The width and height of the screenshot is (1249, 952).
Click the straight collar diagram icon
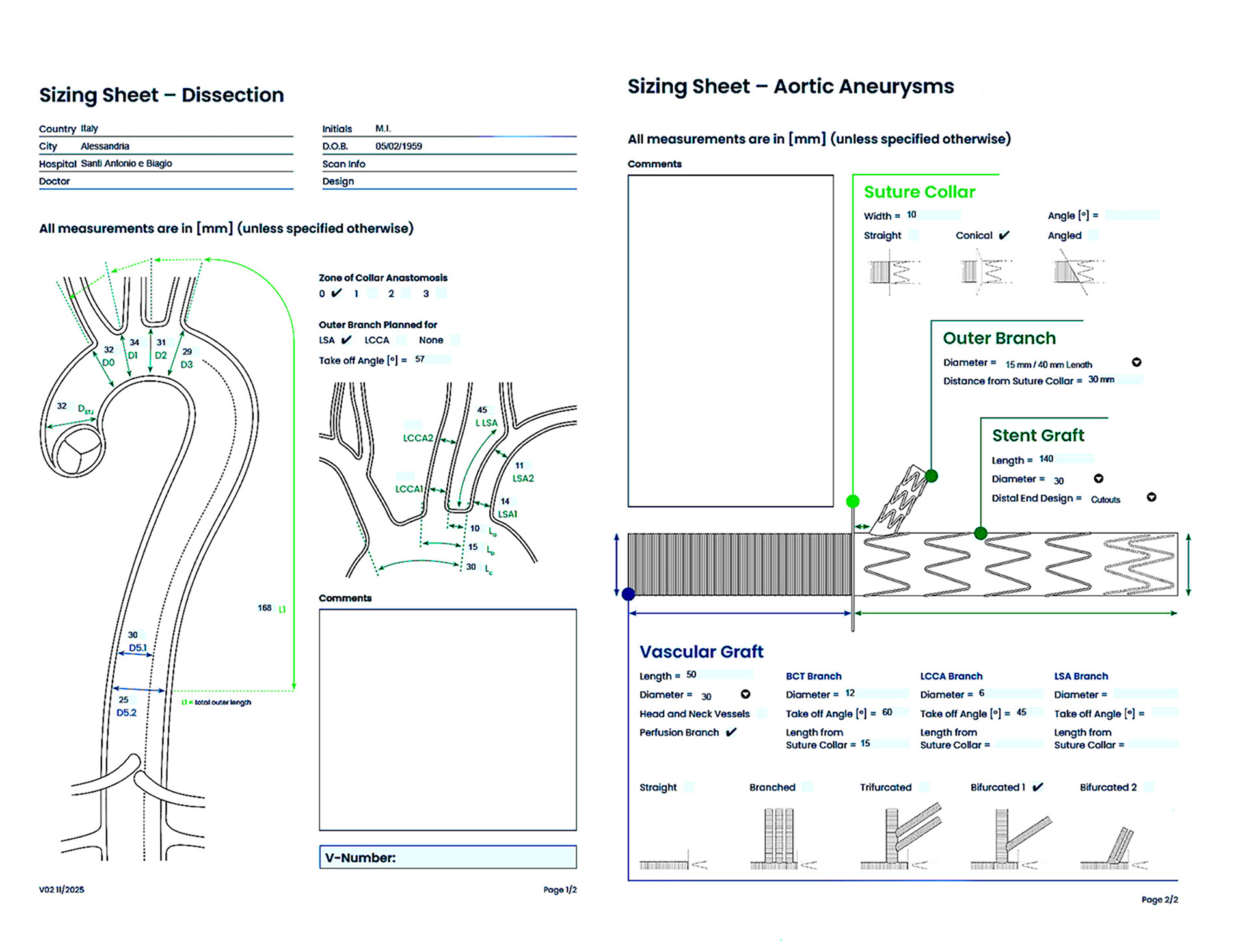click(x=894, y=272)
